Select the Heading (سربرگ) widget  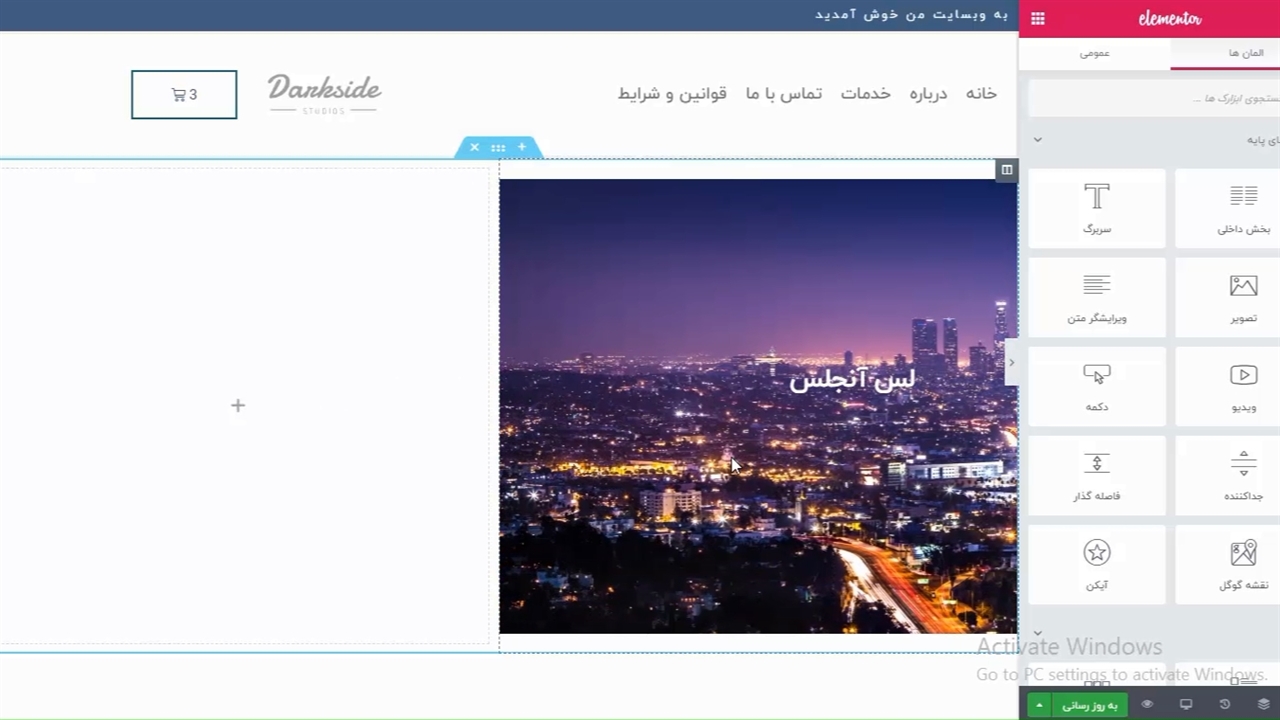tap(1097, 208)
